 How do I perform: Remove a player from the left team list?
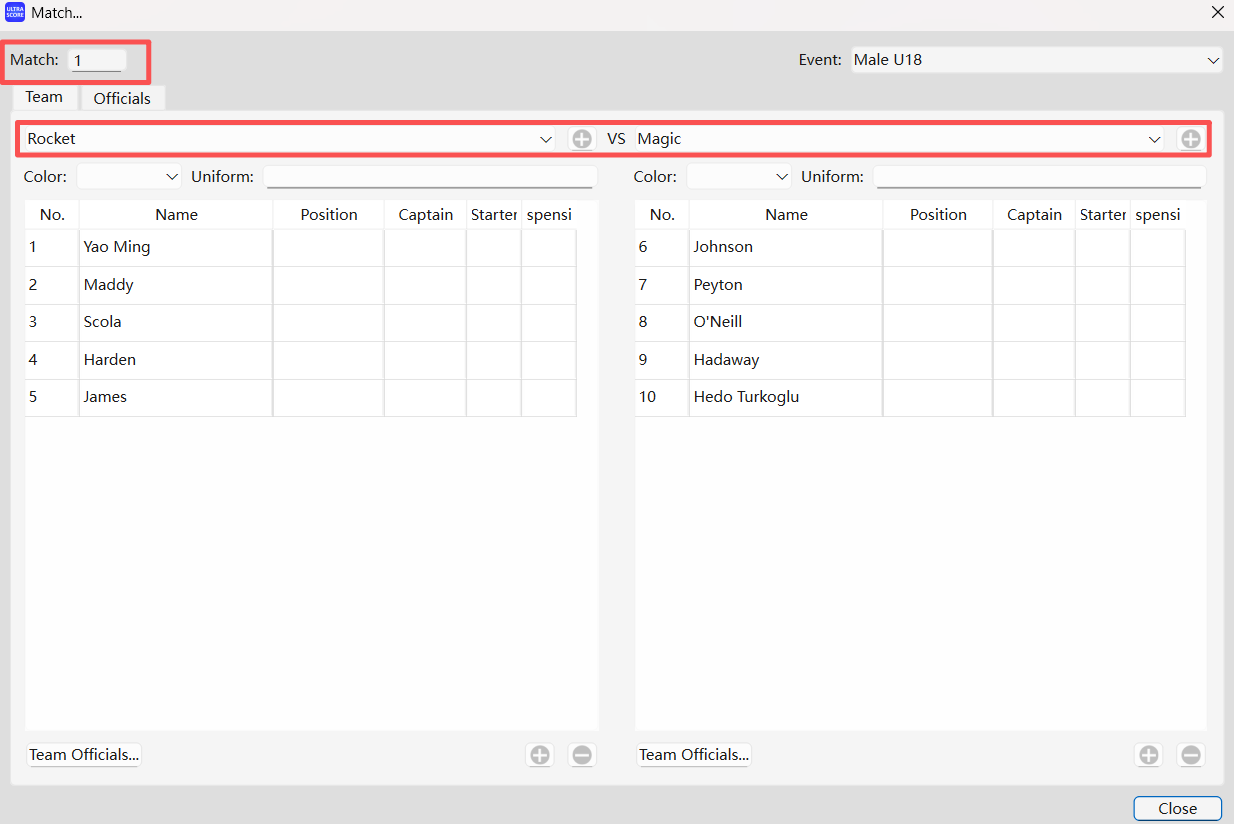click(582, 755)
